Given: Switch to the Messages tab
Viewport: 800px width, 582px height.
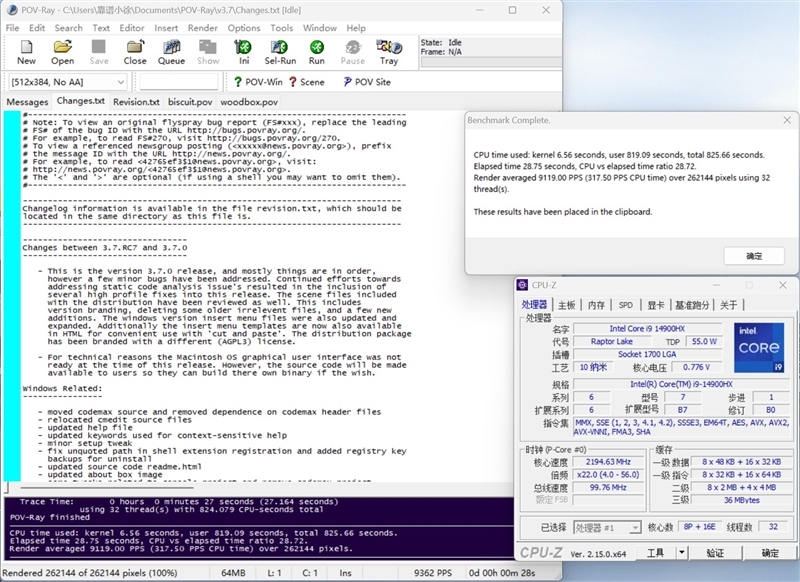Looking at the screenshot, I should coord(28,102).
